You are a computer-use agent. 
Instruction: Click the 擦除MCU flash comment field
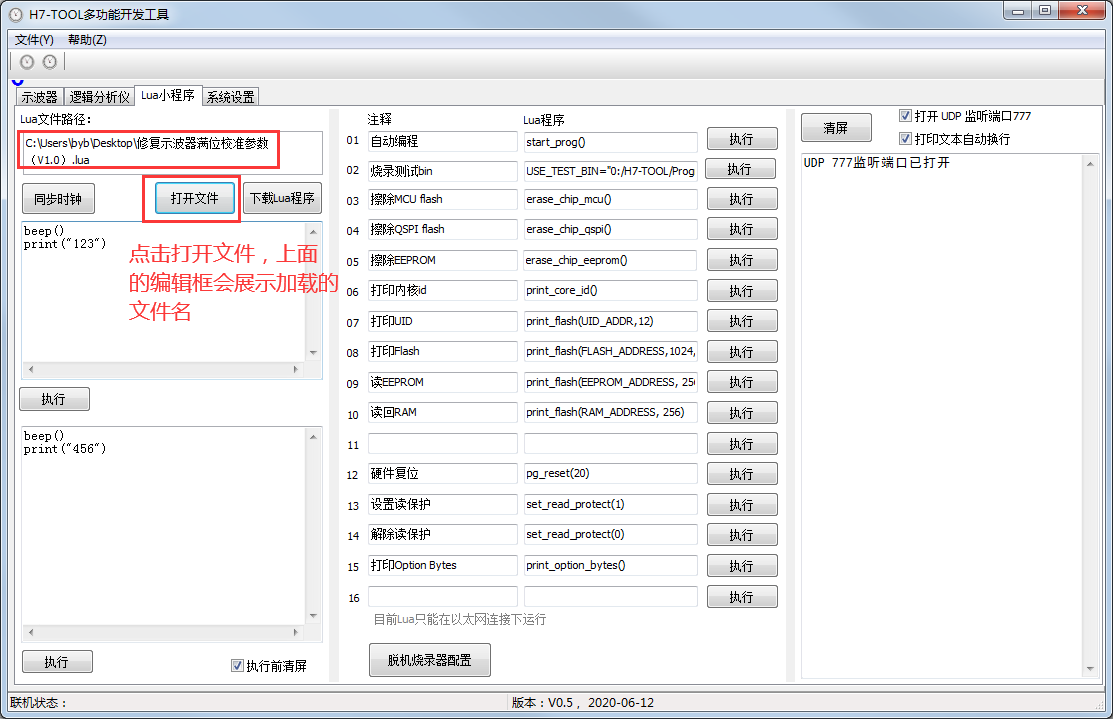443,199
